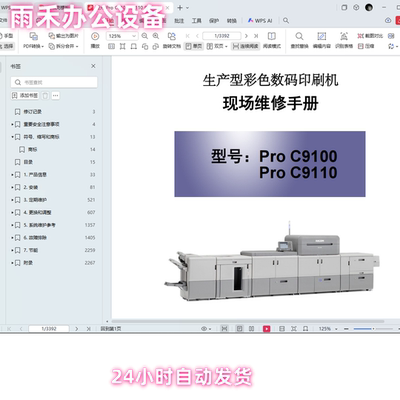Open a new tab with the plus button
The height and width of the screenshot is (400, 400).
click(180, 8)
